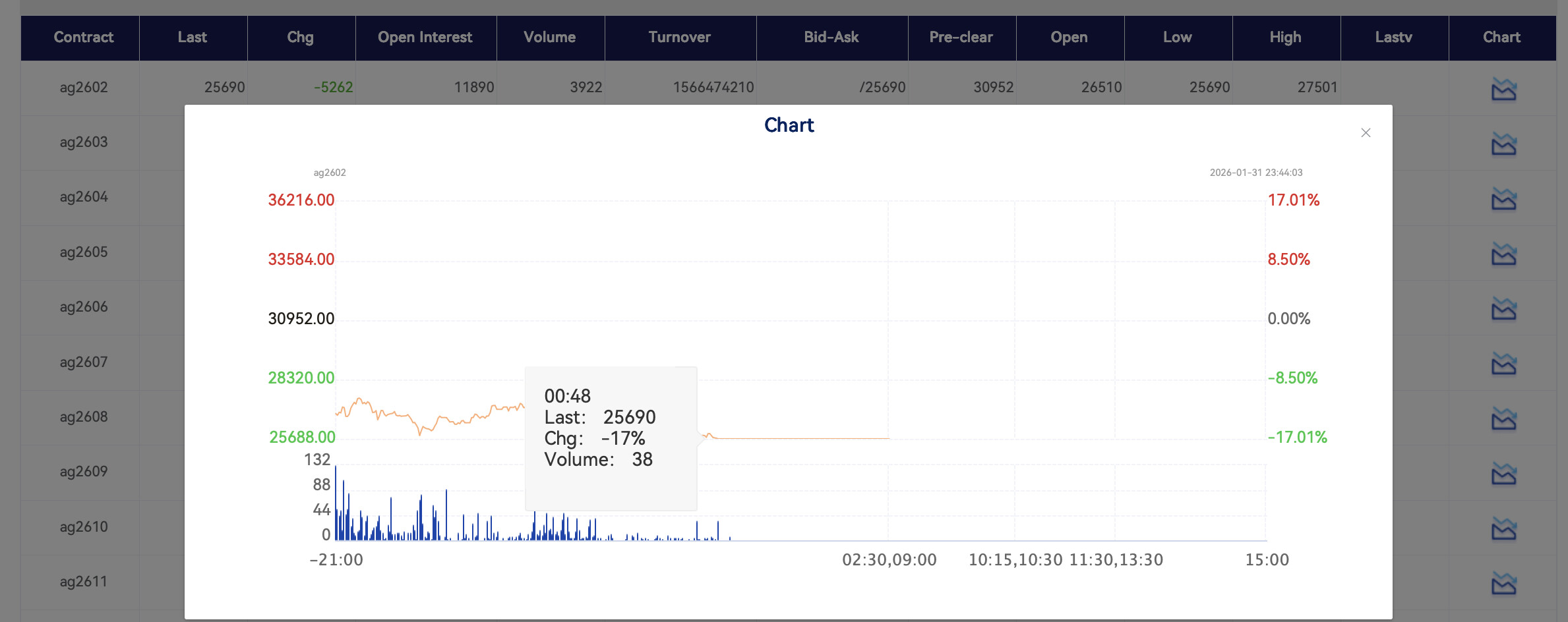The image size is (1568, 622).
Task: Open the ag2609 row chart icon
Action: (x=1503, y=473)
